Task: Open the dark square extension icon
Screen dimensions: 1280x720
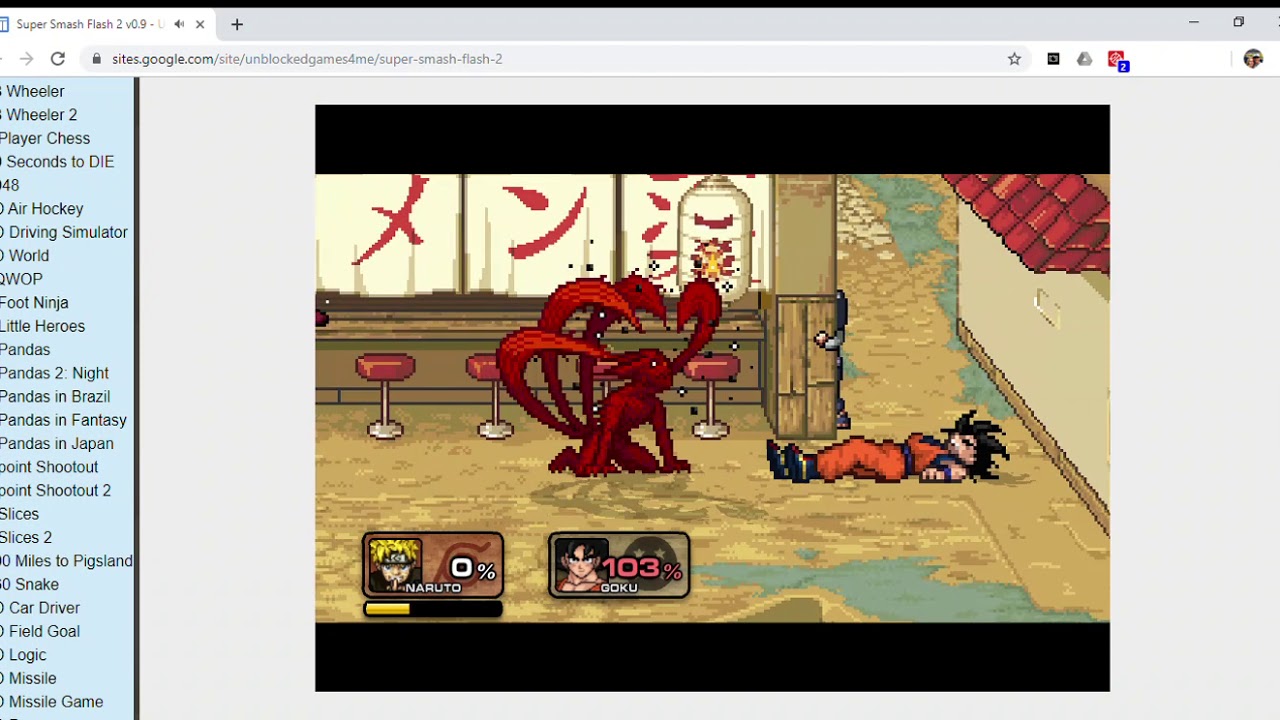Action: (x=1053, y=59)
